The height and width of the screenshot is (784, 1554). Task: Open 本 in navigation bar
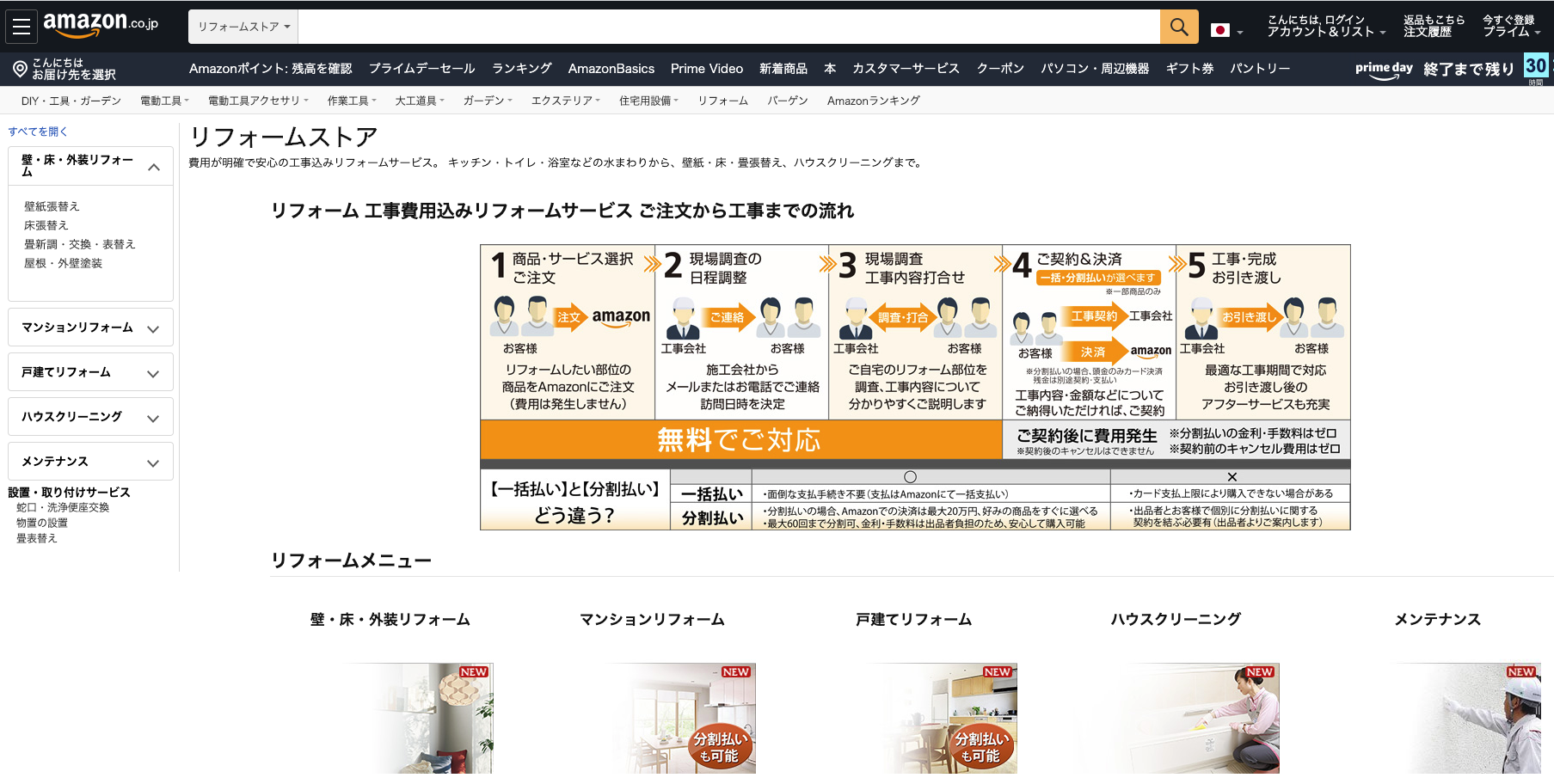(x=830, y=68)
